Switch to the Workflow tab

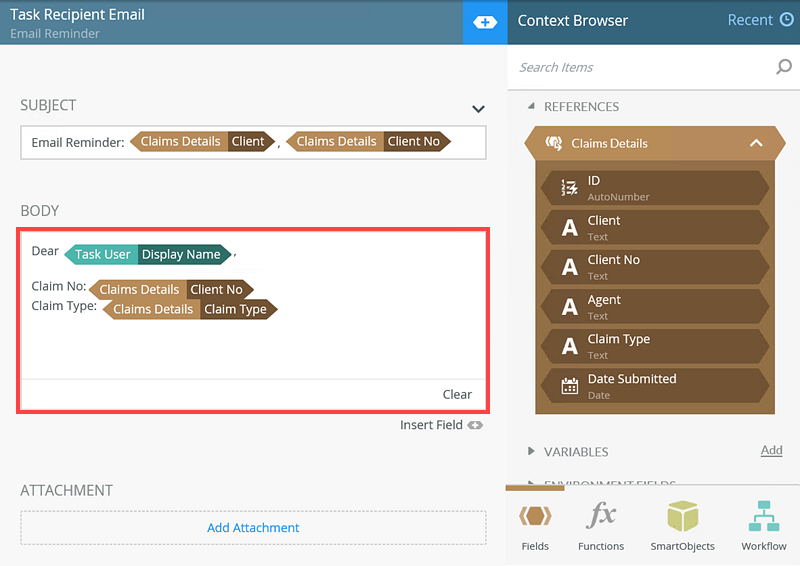[764, 525]
